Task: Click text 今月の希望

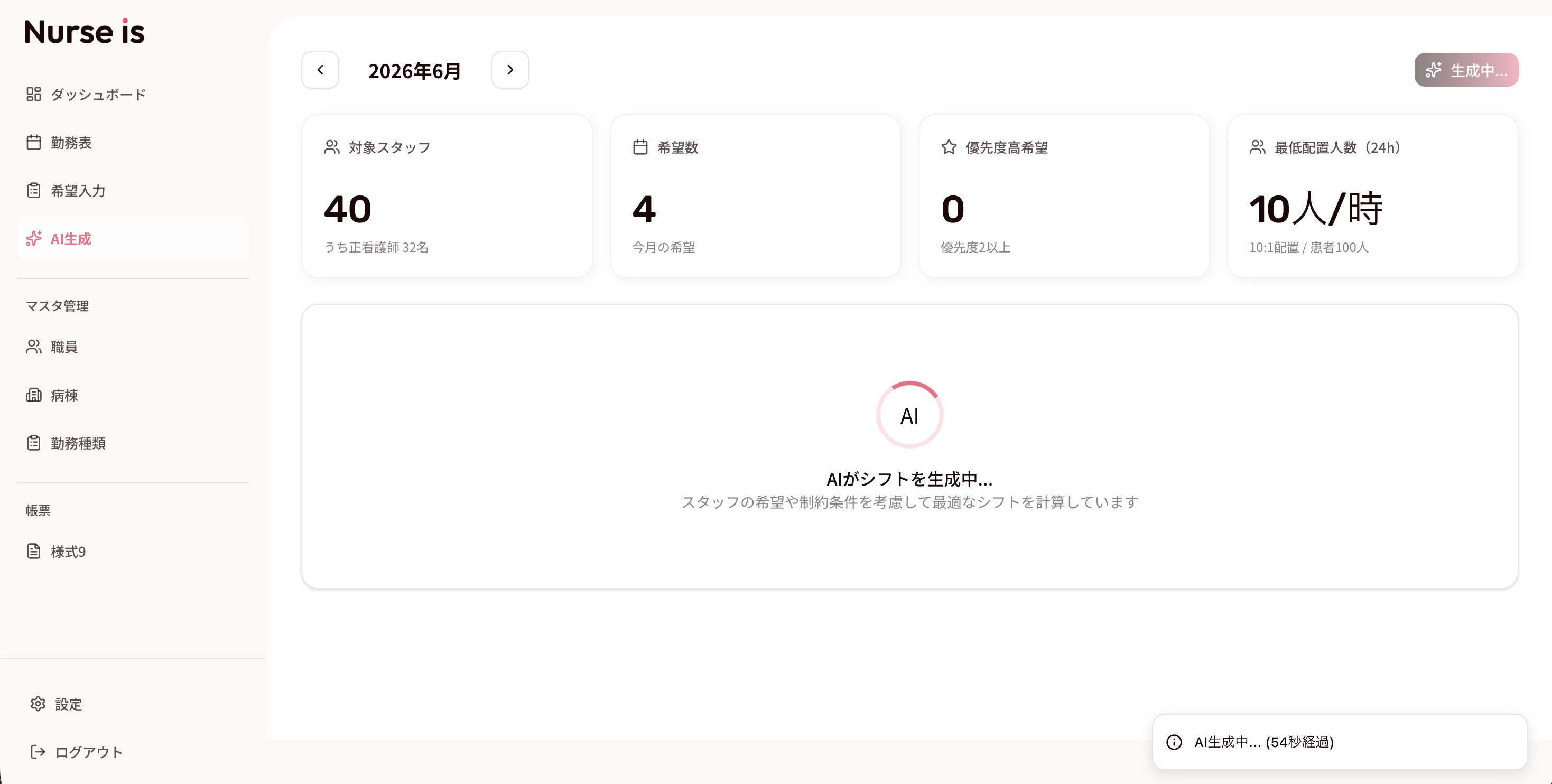Action: coord(663,247)
